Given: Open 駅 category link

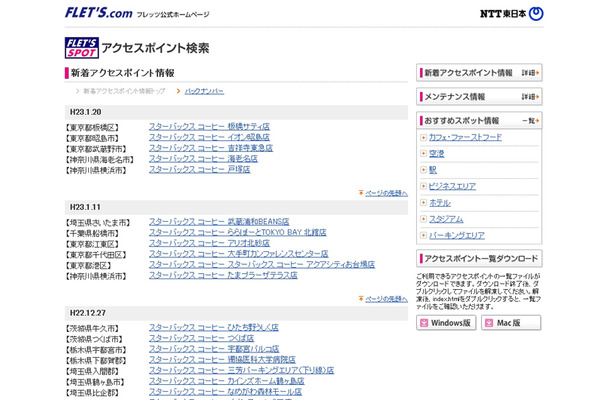Looking at the screenshot, I should (x=433, y=170).
